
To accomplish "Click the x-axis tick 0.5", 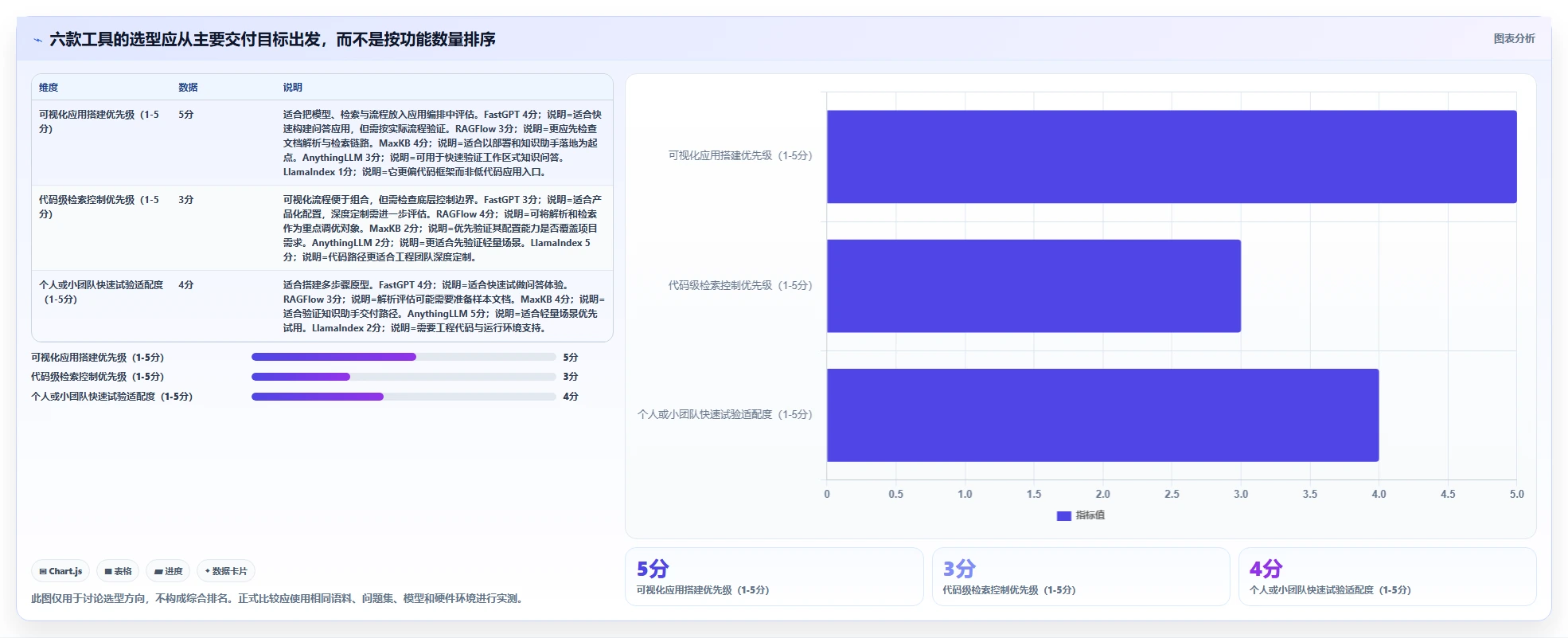I will 896,495.
